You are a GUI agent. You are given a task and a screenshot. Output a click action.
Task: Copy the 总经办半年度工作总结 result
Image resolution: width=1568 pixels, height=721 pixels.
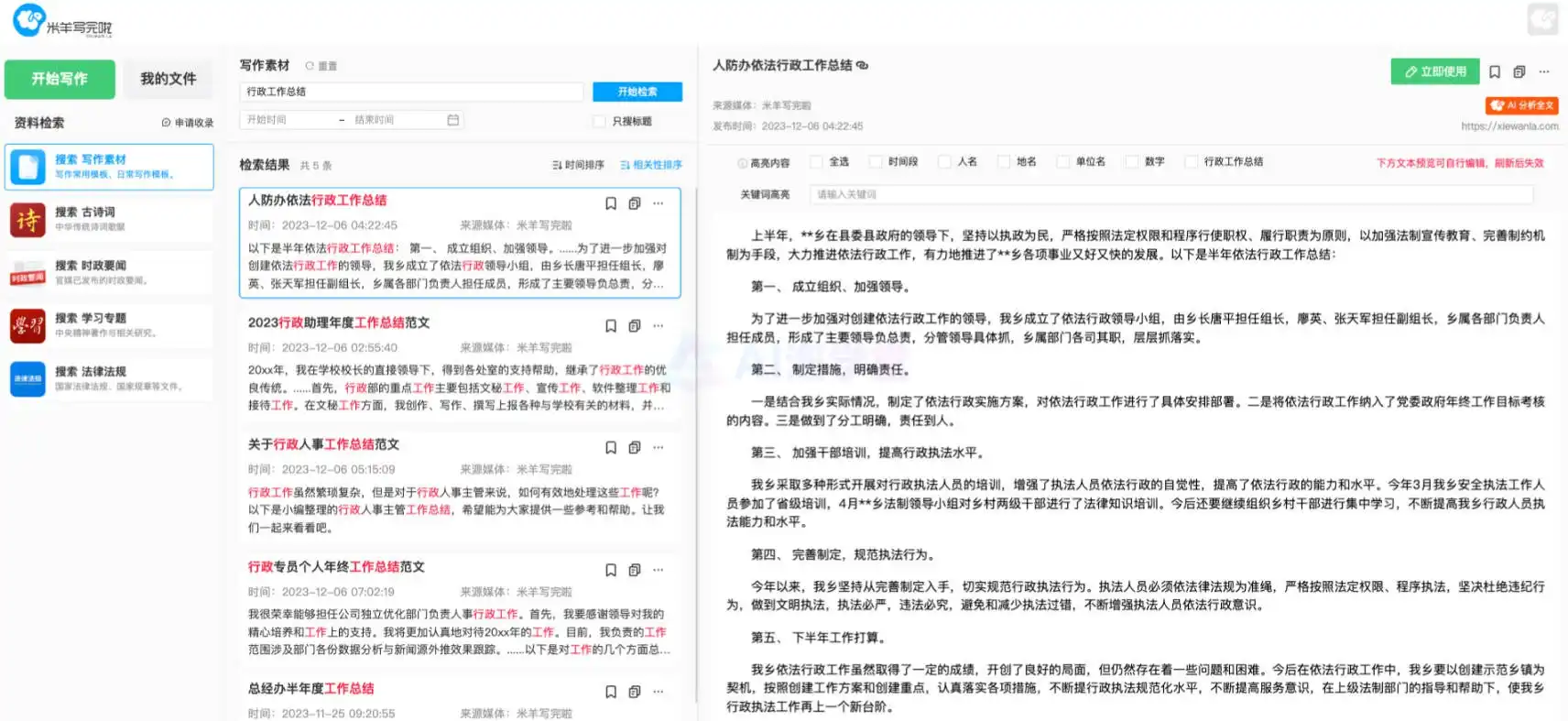(x=635, y=692)
